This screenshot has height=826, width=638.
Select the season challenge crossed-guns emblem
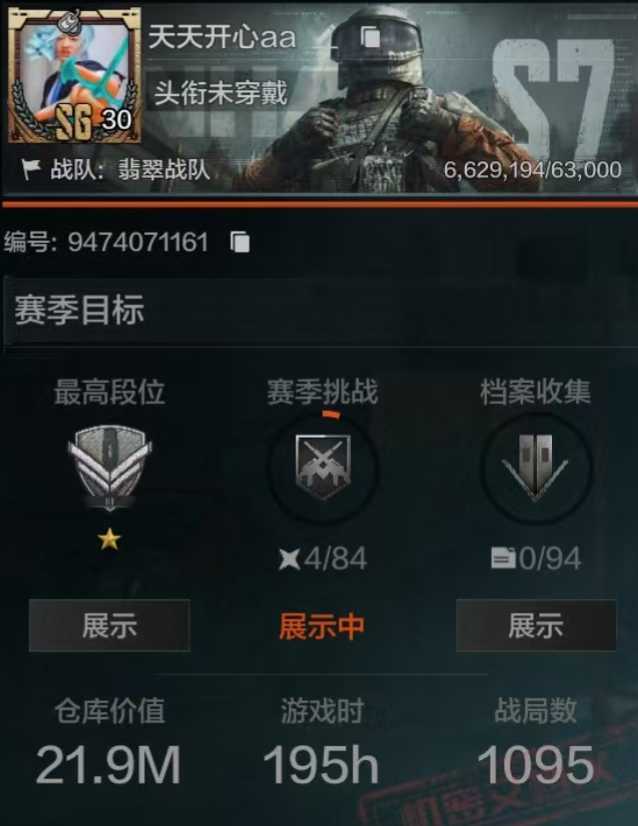pos(322,468)
